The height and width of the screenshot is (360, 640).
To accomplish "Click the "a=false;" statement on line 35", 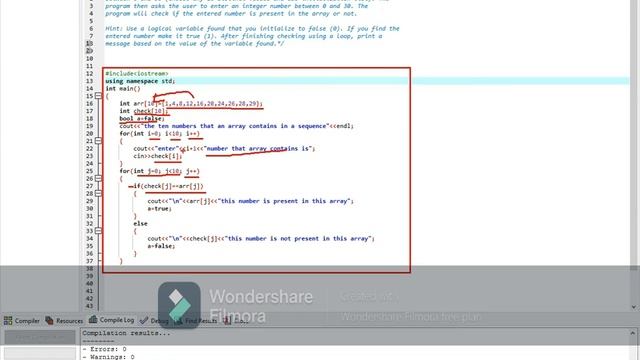I will [x=161, y=246].
